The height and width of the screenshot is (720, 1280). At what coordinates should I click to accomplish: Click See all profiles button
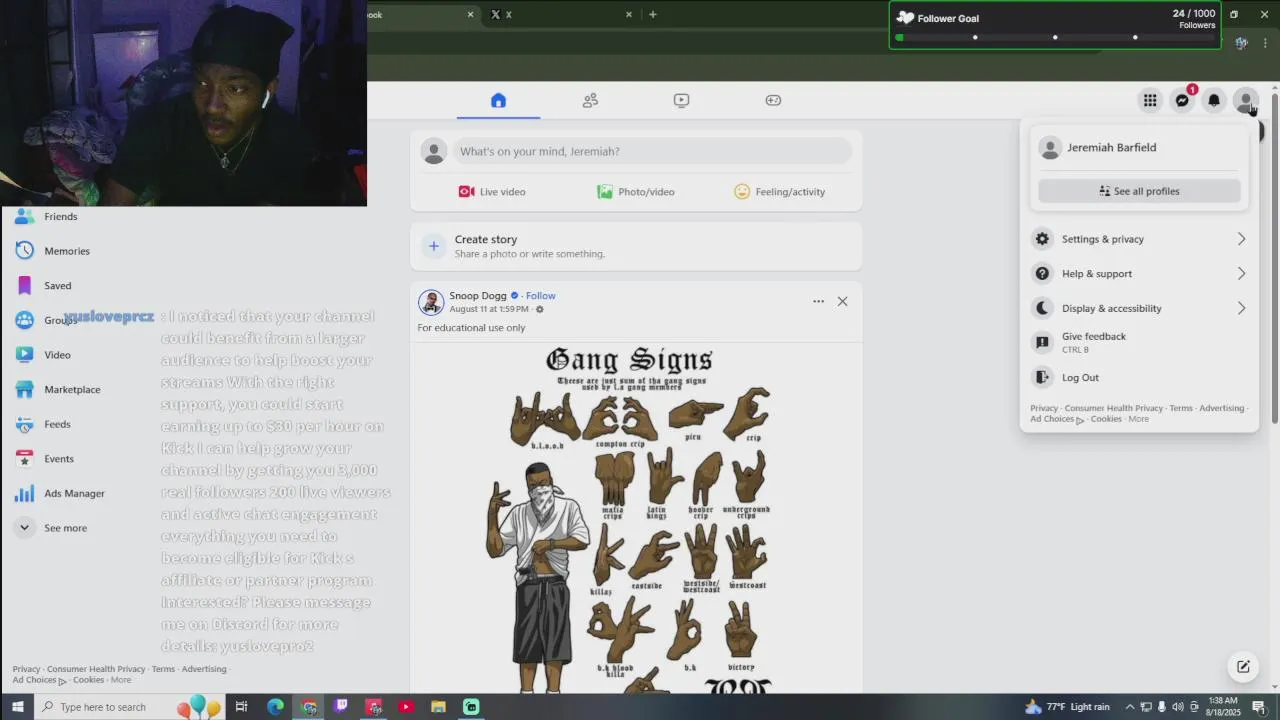1139,191
